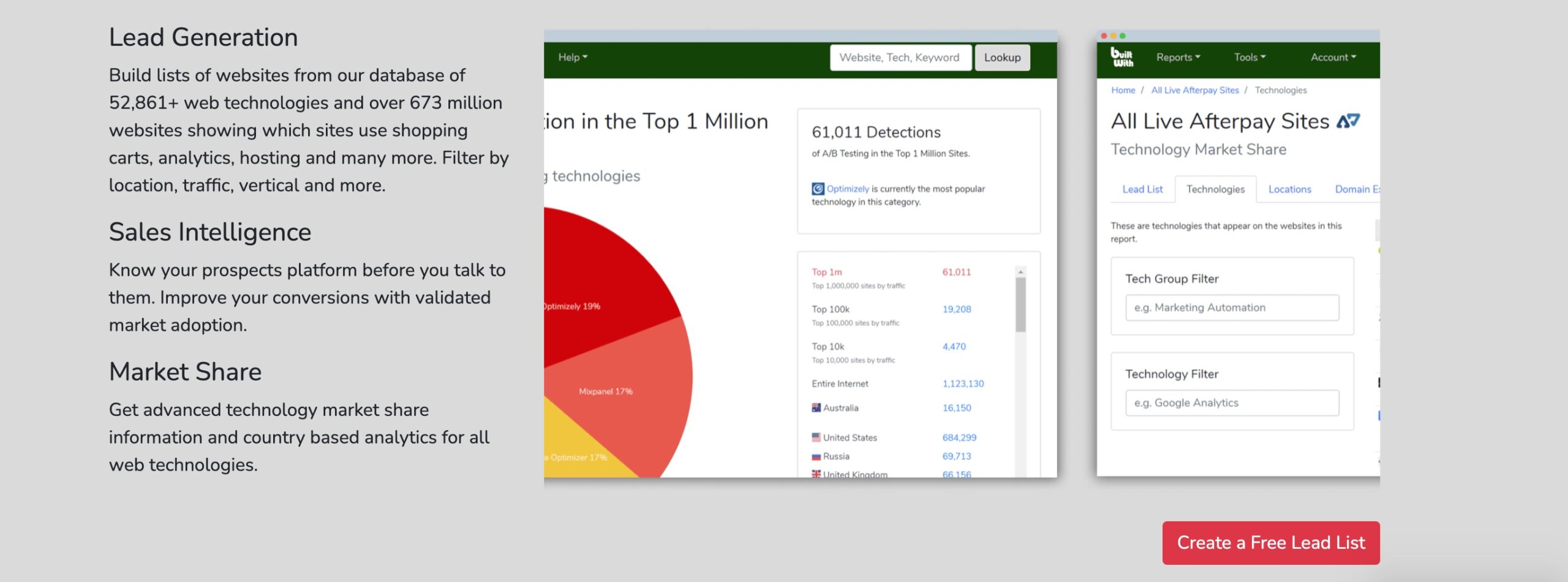Click the United States flag icon
The image size is (1568, 582).
click(816, 437)
